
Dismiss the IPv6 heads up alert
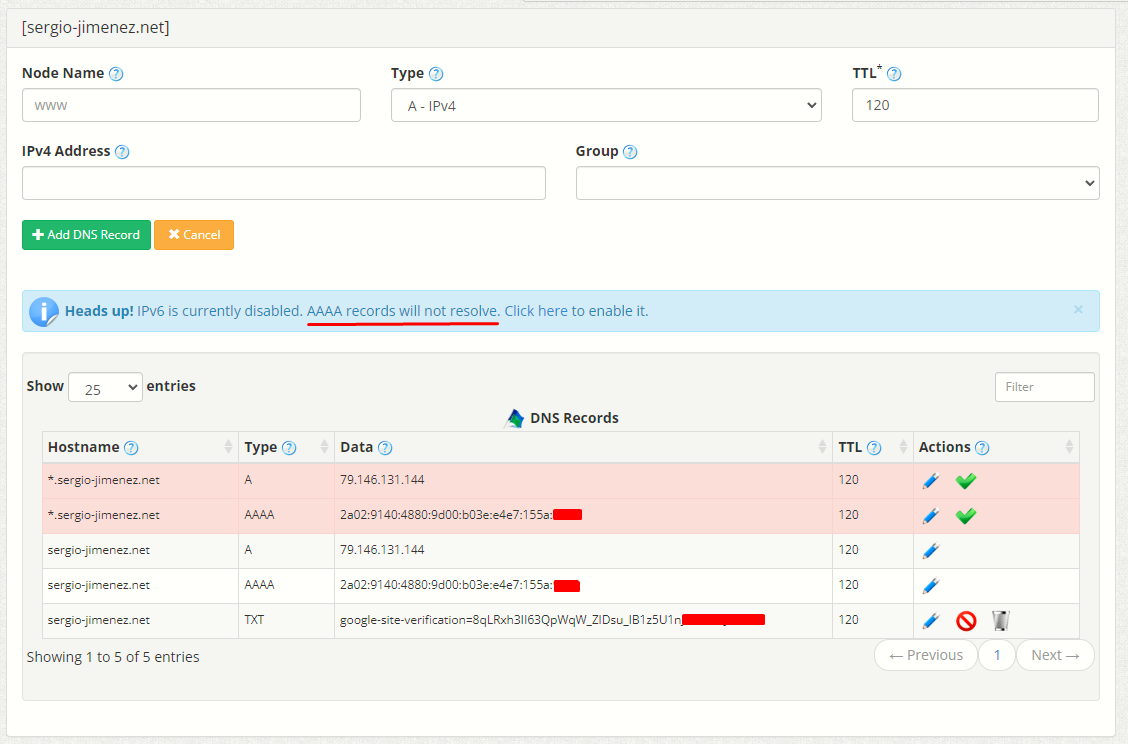coord(1078,309)
